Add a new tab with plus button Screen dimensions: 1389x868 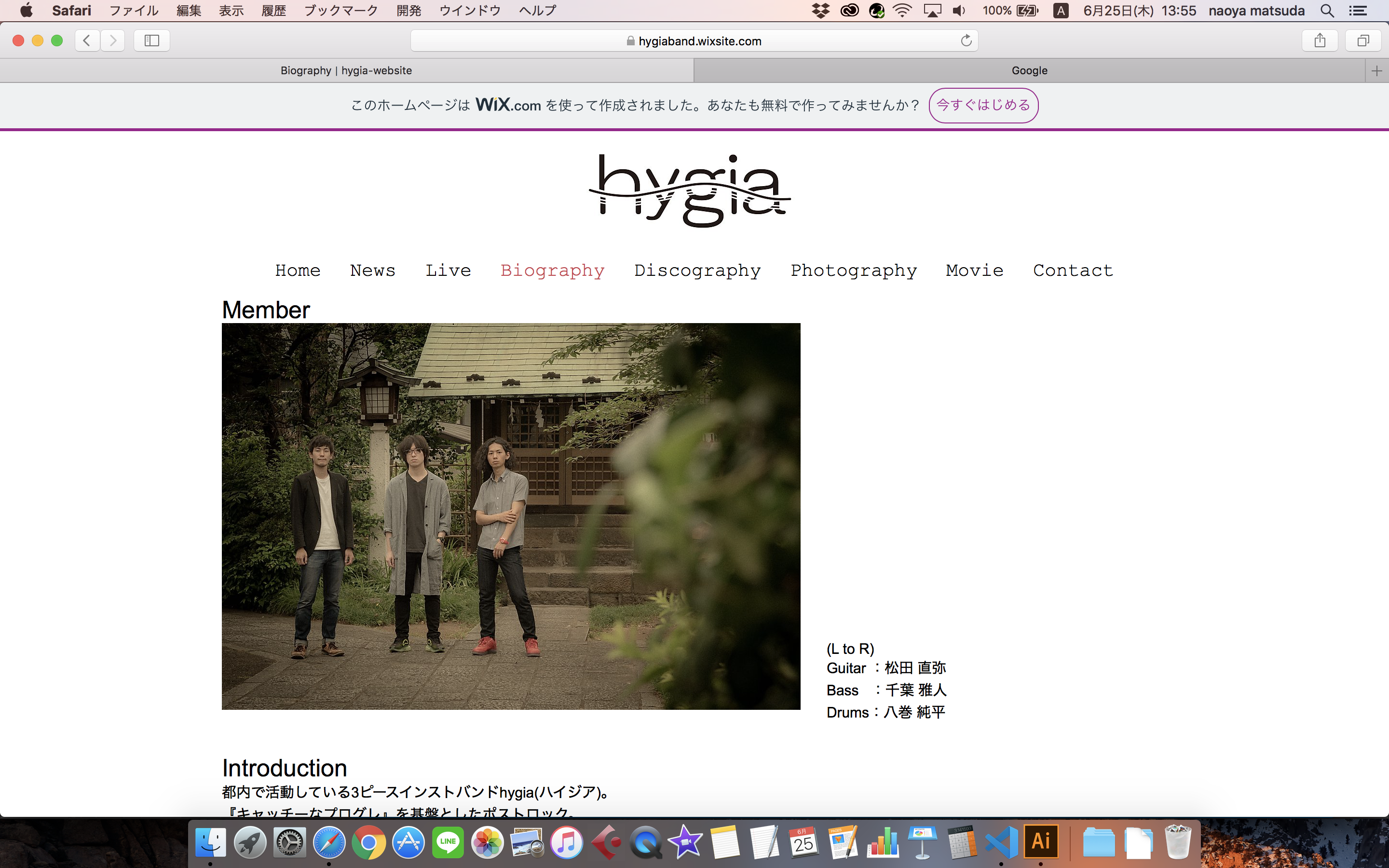pos(1376,70)
